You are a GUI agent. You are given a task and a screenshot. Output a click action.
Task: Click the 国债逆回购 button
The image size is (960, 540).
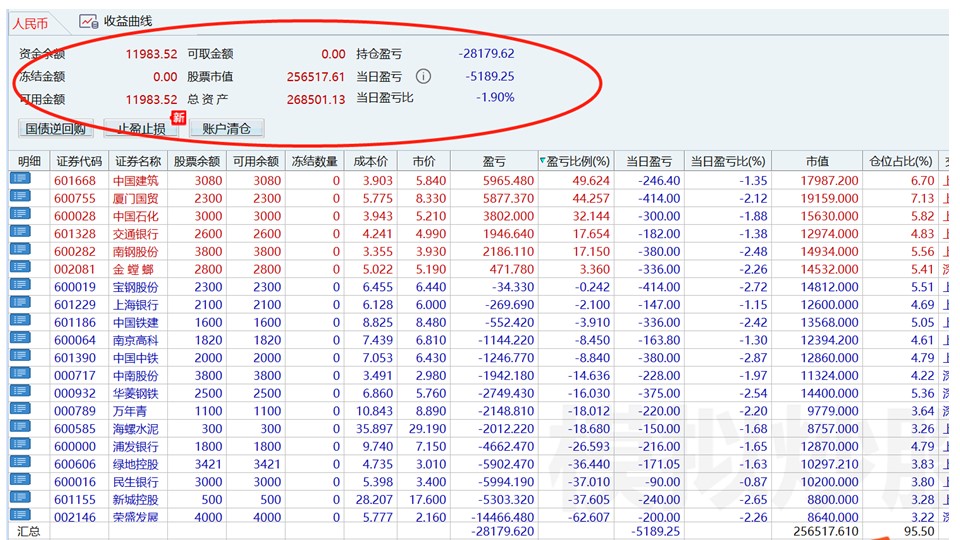click(56, 129)
